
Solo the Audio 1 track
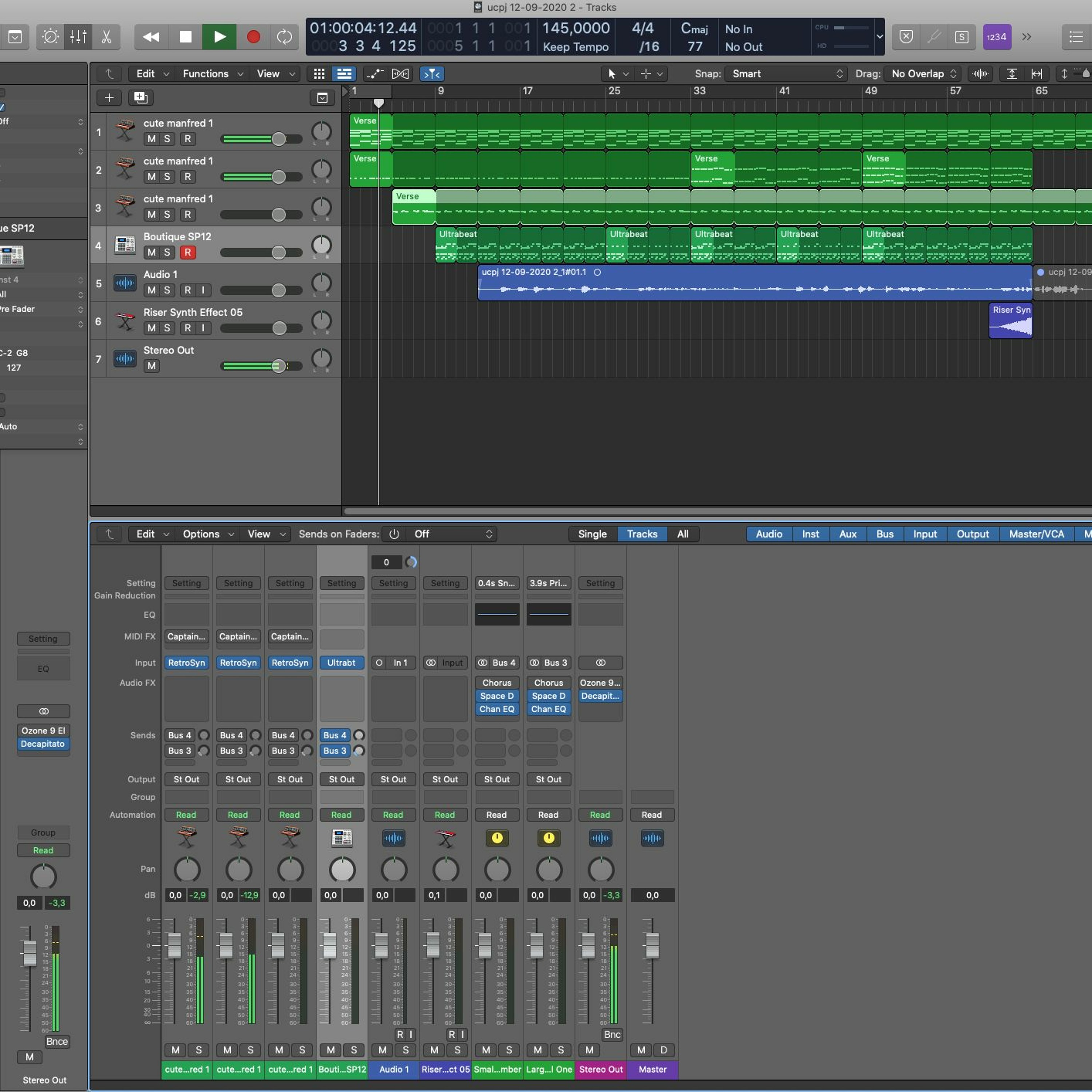(167, 290)
